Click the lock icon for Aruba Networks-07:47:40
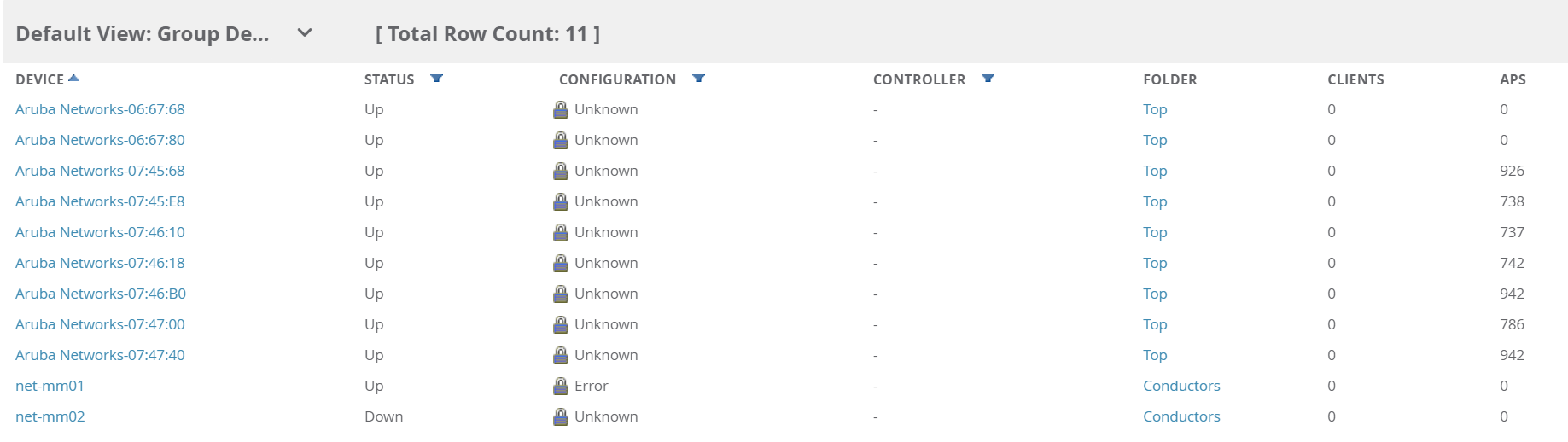Screen dimensions: 1568x442 pyautogui.click(x=561, y=355)
